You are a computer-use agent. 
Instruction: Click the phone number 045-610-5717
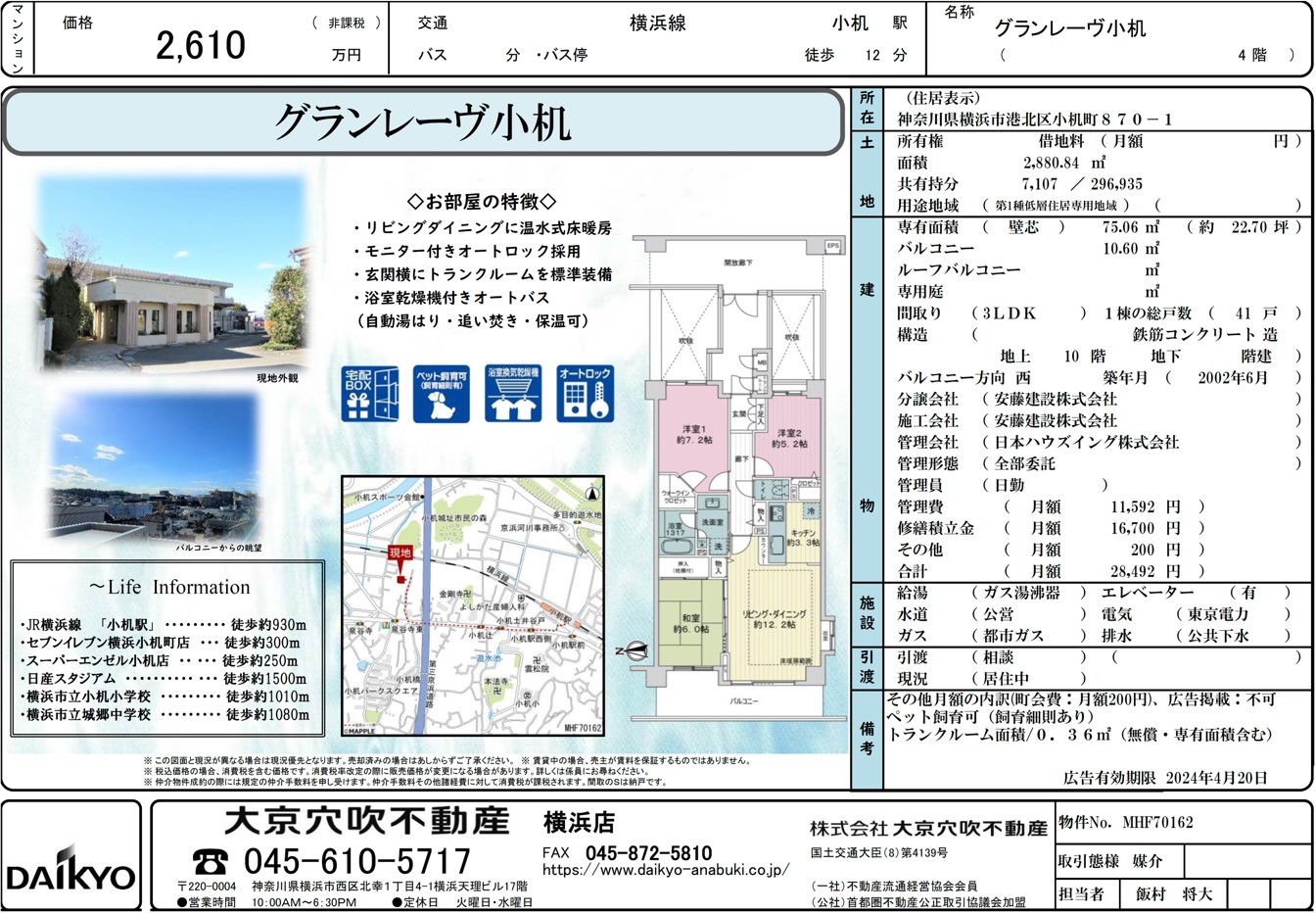pos(356,862)
